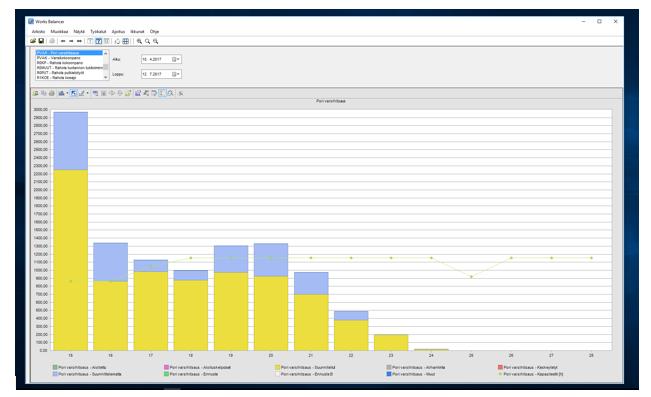The image size is (651, 397).
Task: Click the yellow legend swatch
Action: coord(277,367)
